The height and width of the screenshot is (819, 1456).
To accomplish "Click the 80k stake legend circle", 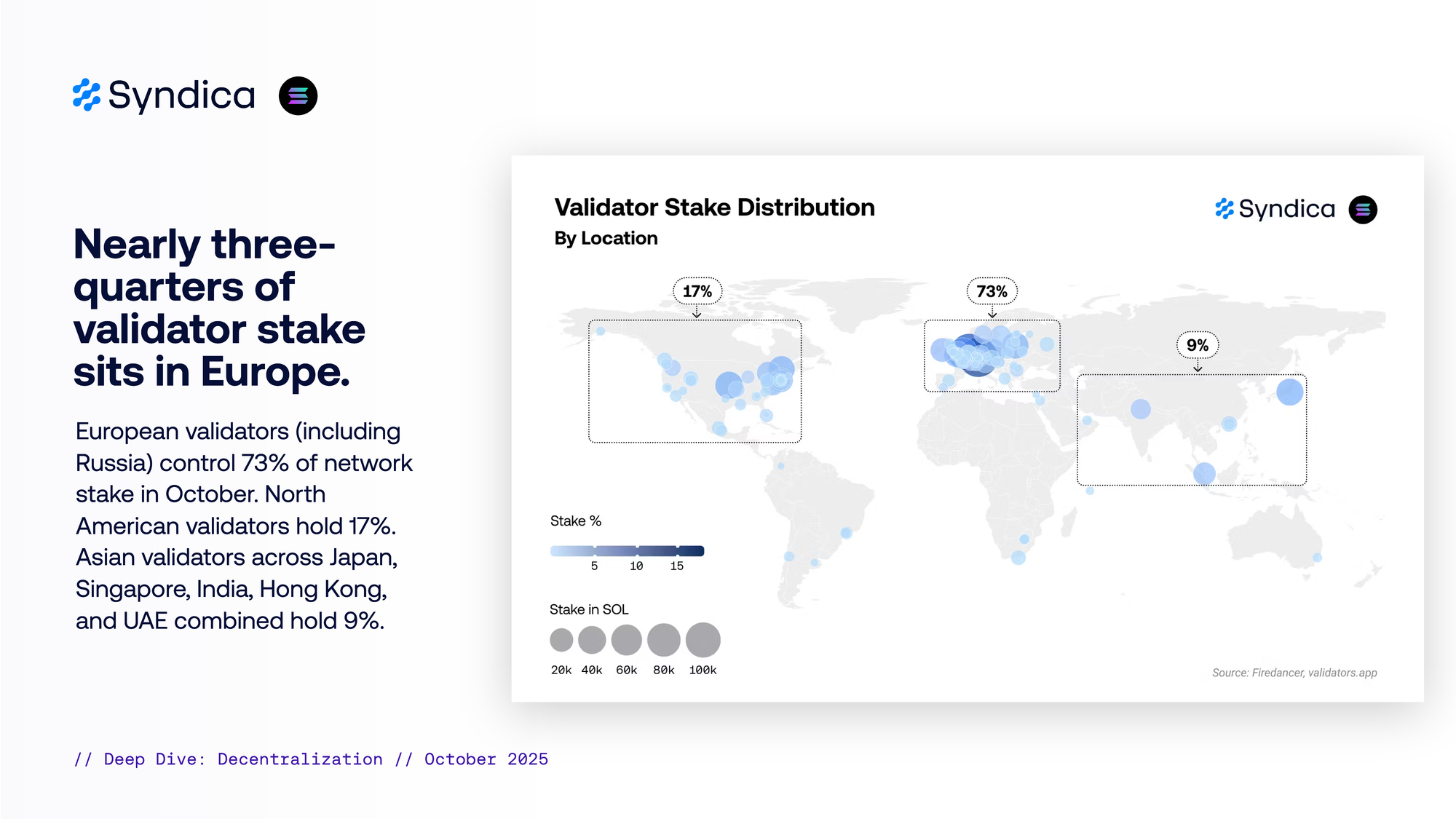I will tap(663, 640).
